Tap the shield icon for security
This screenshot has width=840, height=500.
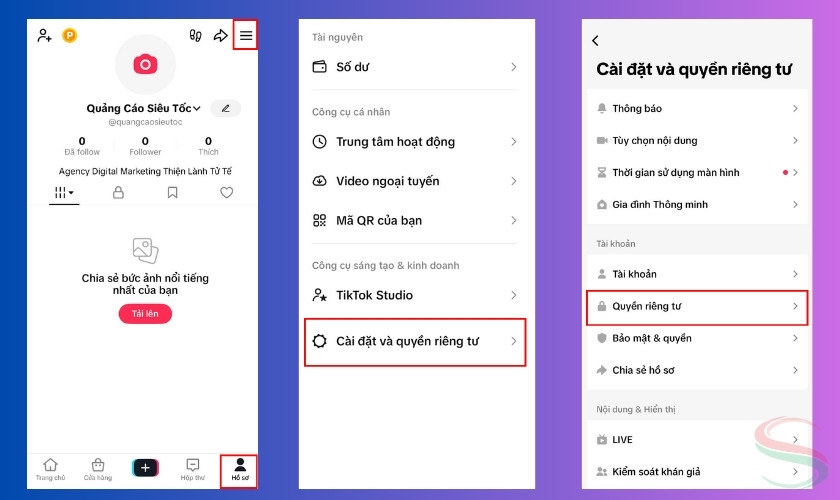tap(602, 338)
